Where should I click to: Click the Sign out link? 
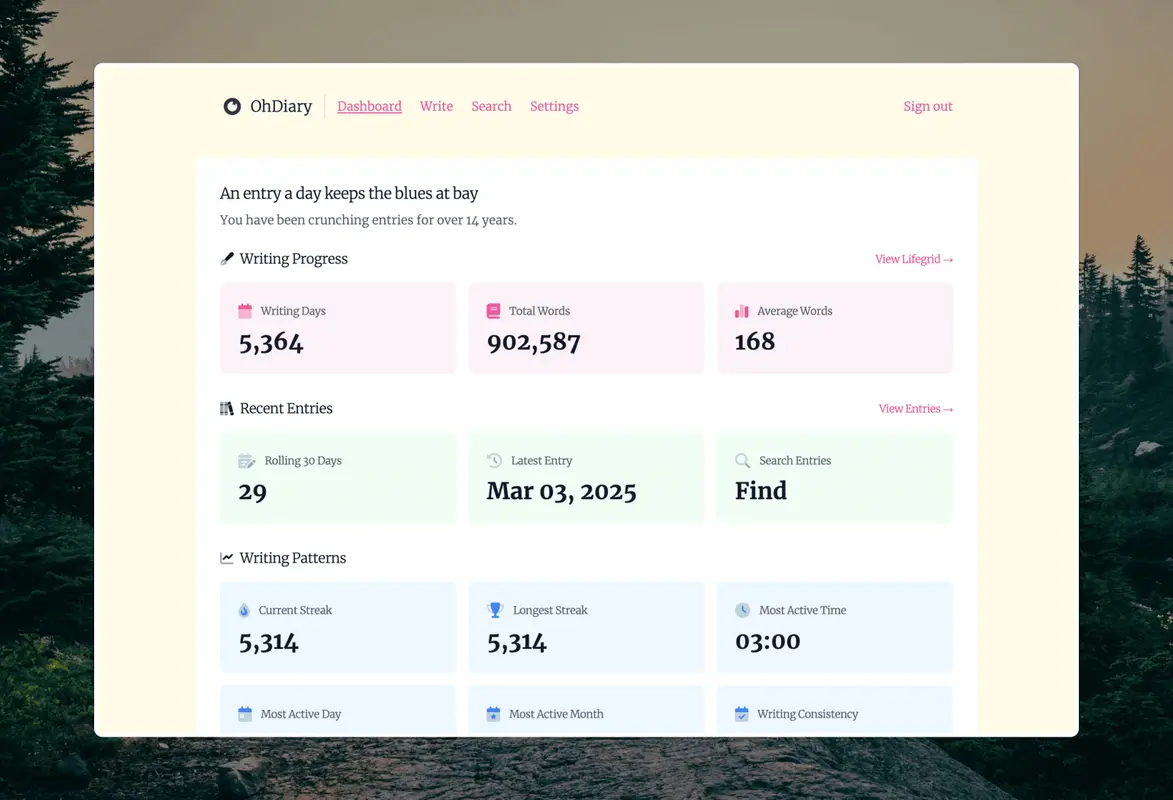927,106
